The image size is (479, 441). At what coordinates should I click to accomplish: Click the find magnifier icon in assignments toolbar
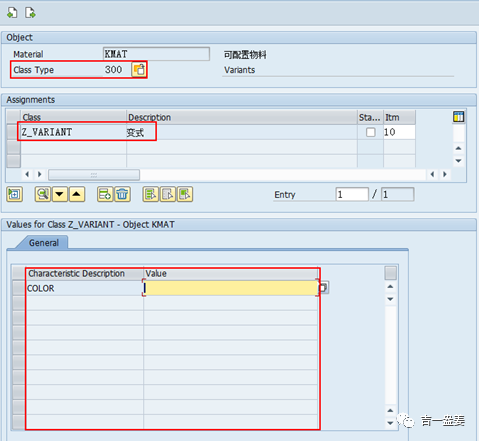coord(43,194)
